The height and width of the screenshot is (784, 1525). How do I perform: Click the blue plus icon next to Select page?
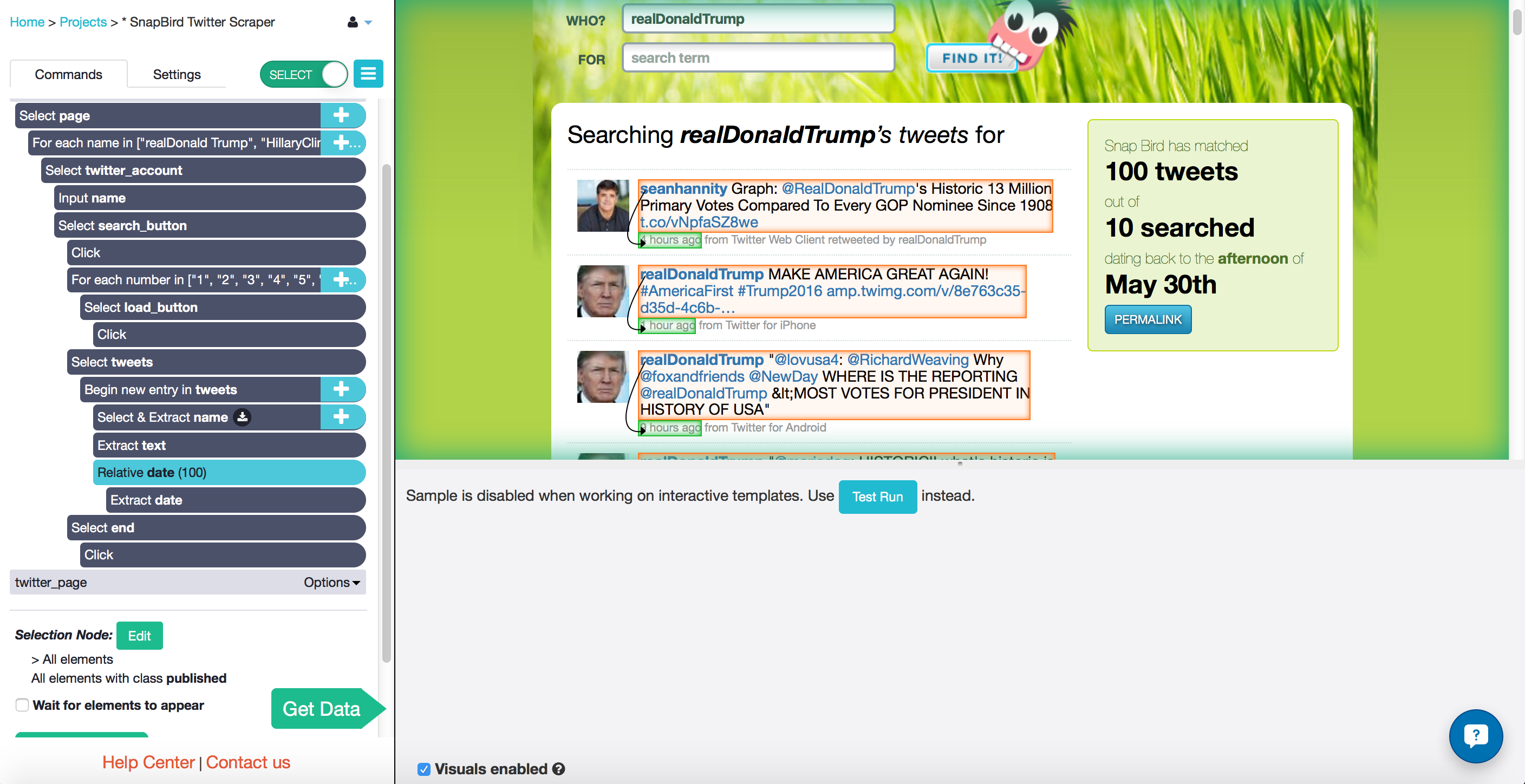click(x=340, y=115)
